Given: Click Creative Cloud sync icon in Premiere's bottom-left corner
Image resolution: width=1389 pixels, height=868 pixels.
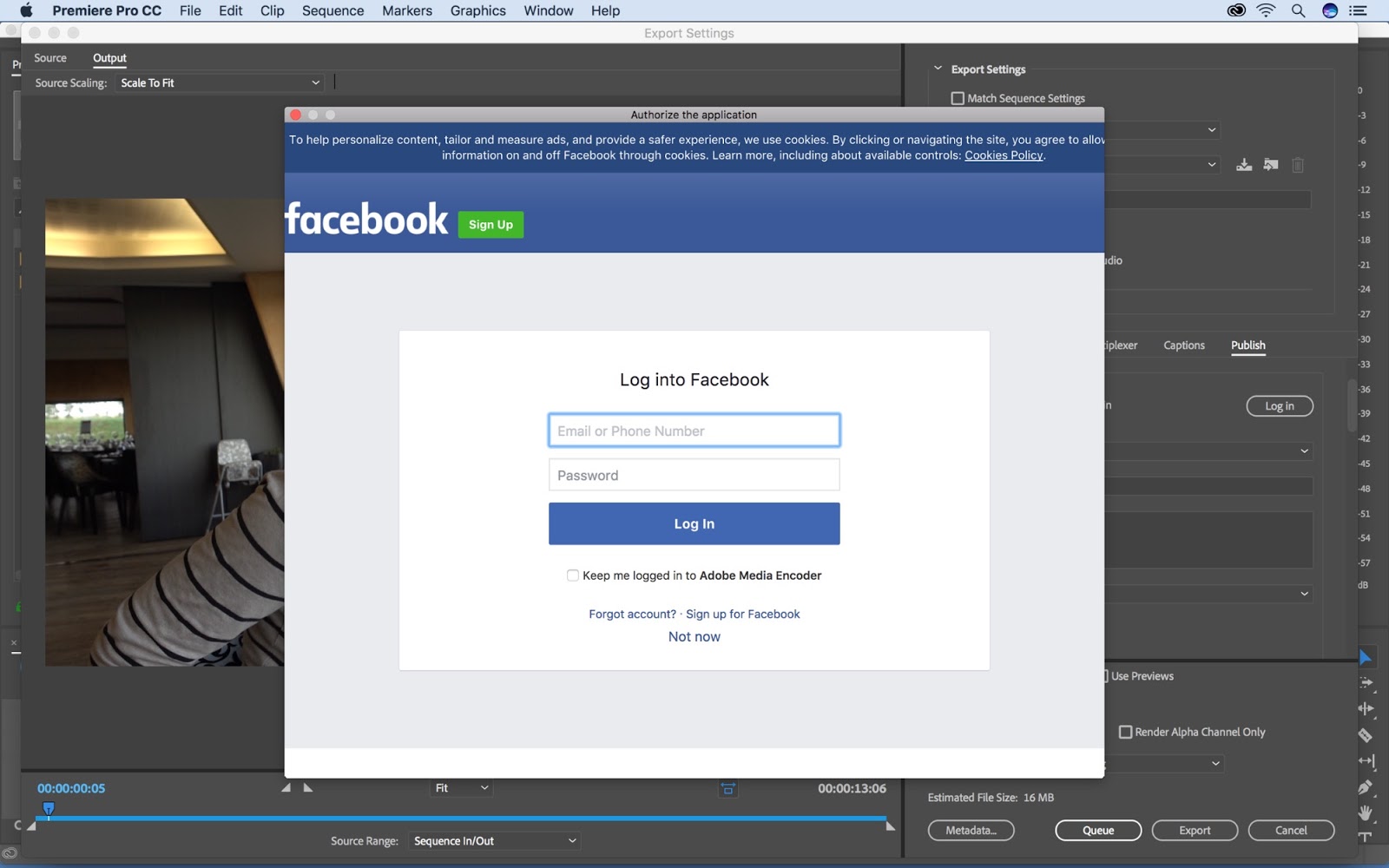Looking at the screenshot, I should 10,852.
